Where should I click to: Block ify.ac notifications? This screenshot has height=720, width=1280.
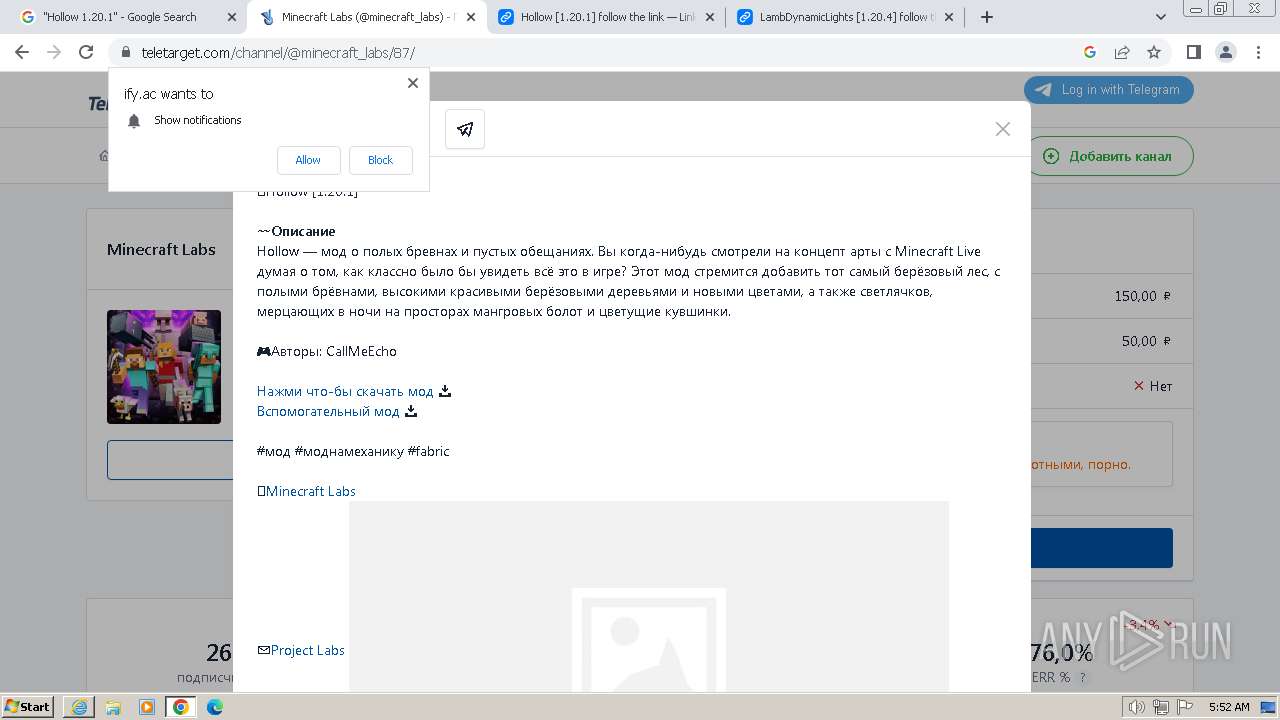[x=380, y=160]
